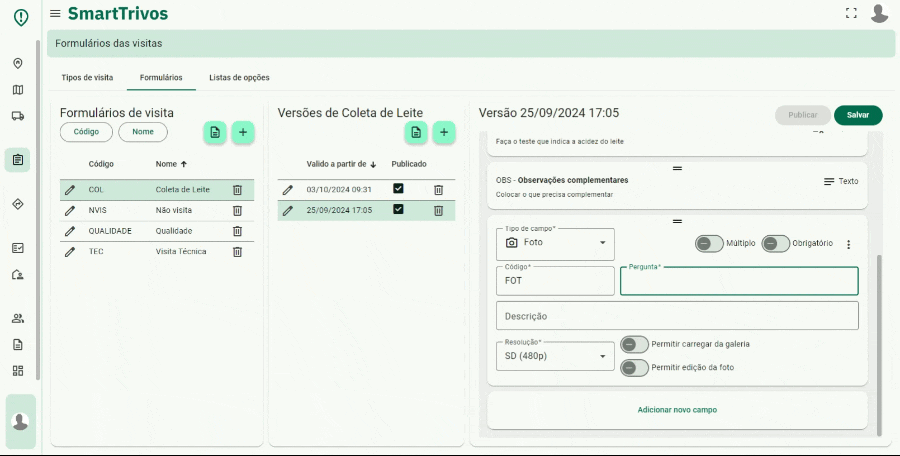Switch to Listas de opções tab
The image size is (900, 456).
(x=239, y=78)
